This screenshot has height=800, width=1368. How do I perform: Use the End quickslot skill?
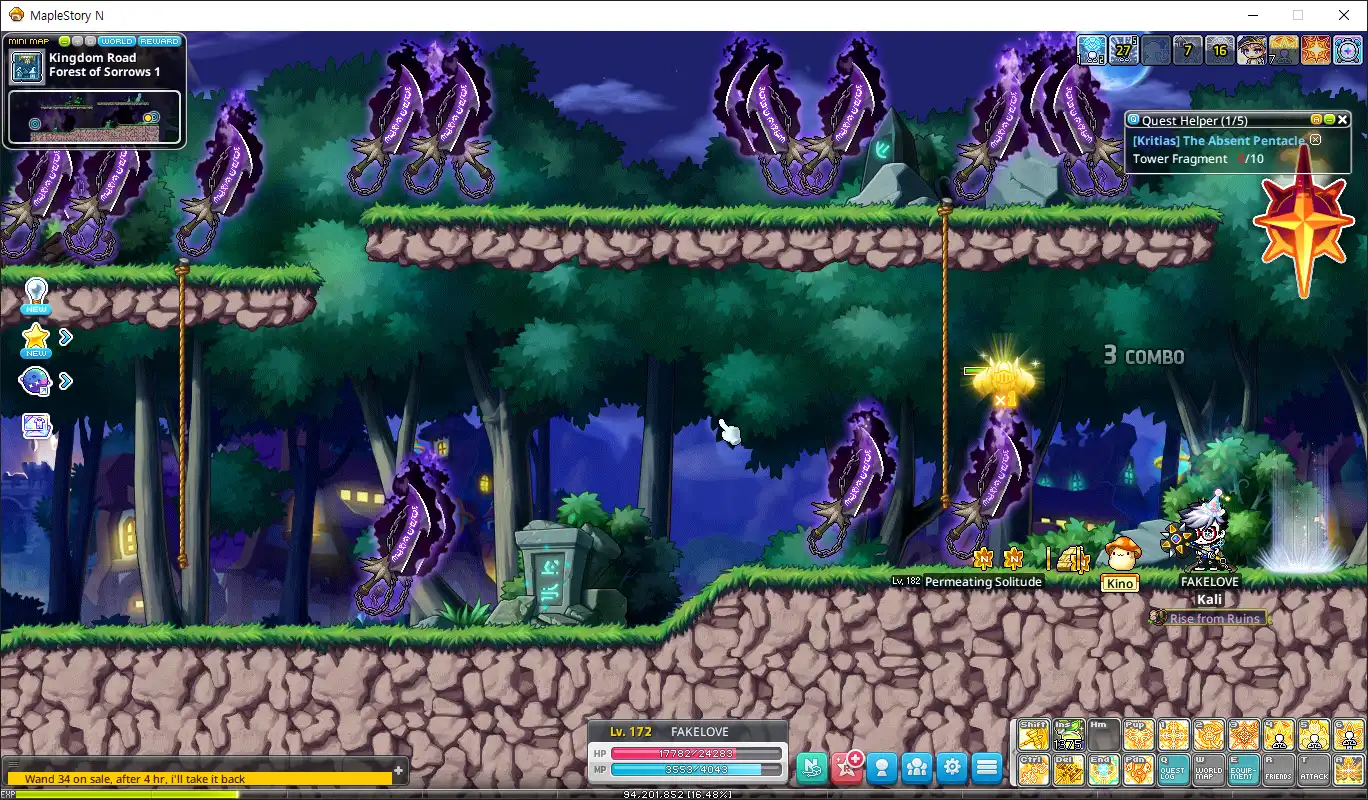click(1104, 770)
